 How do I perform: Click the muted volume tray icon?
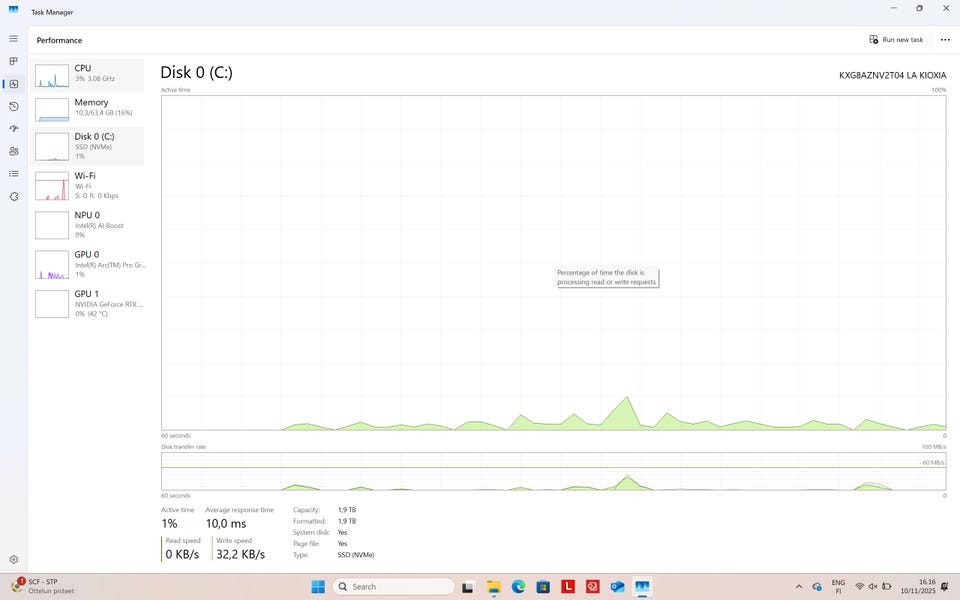click(x=873, y=587)
